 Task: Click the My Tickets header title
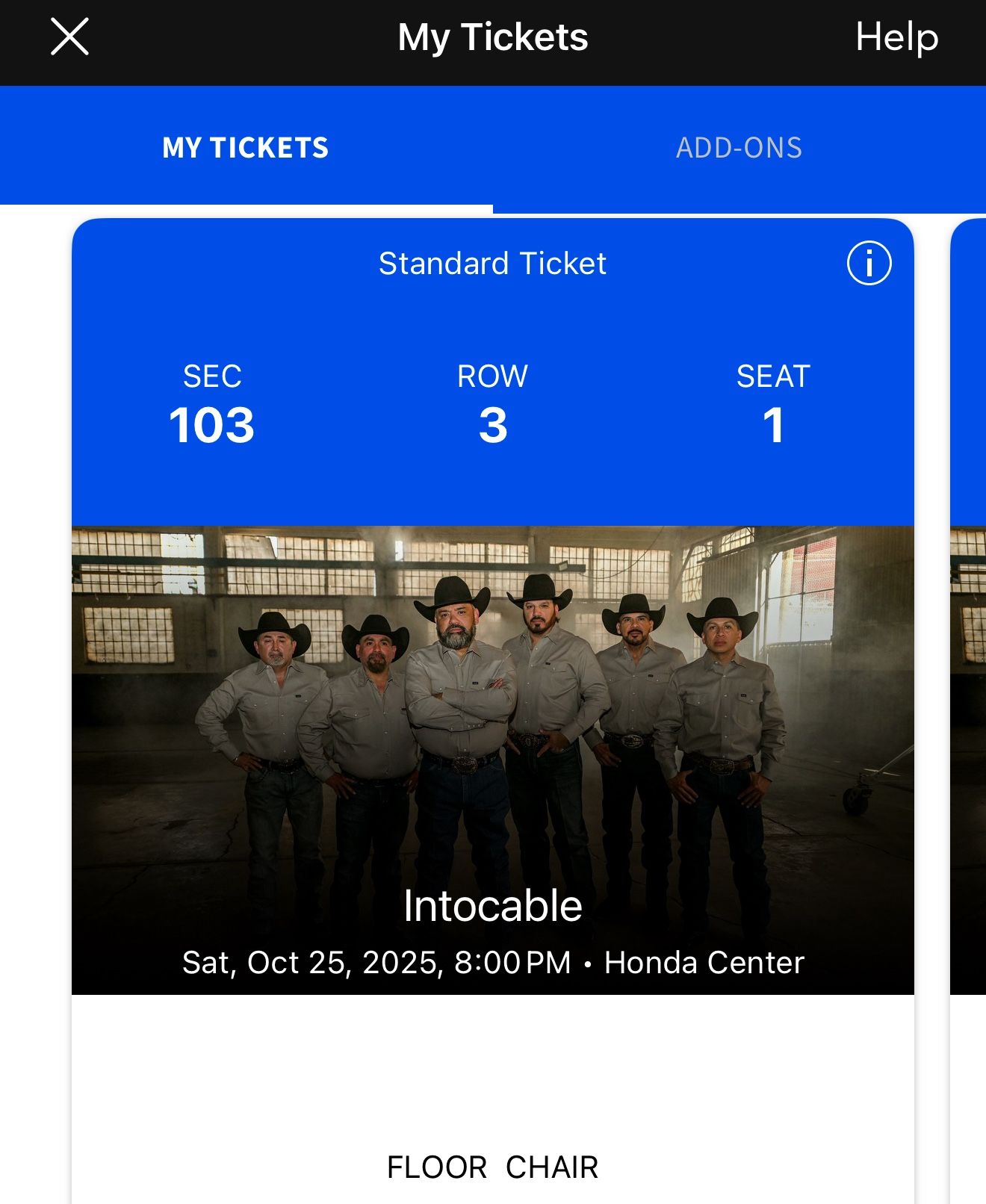[x=493, y=37]
